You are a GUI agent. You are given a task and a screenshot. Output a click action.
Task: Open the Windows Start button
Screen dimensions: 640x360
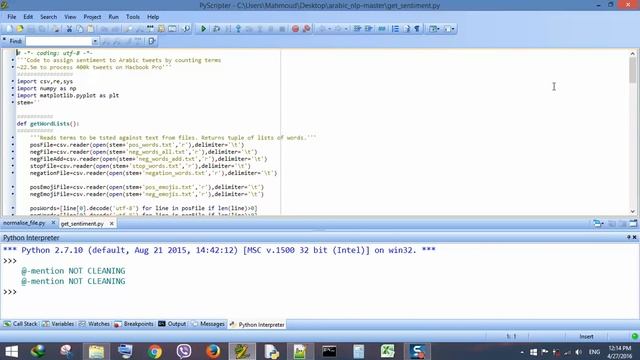[x=11, y=351]
